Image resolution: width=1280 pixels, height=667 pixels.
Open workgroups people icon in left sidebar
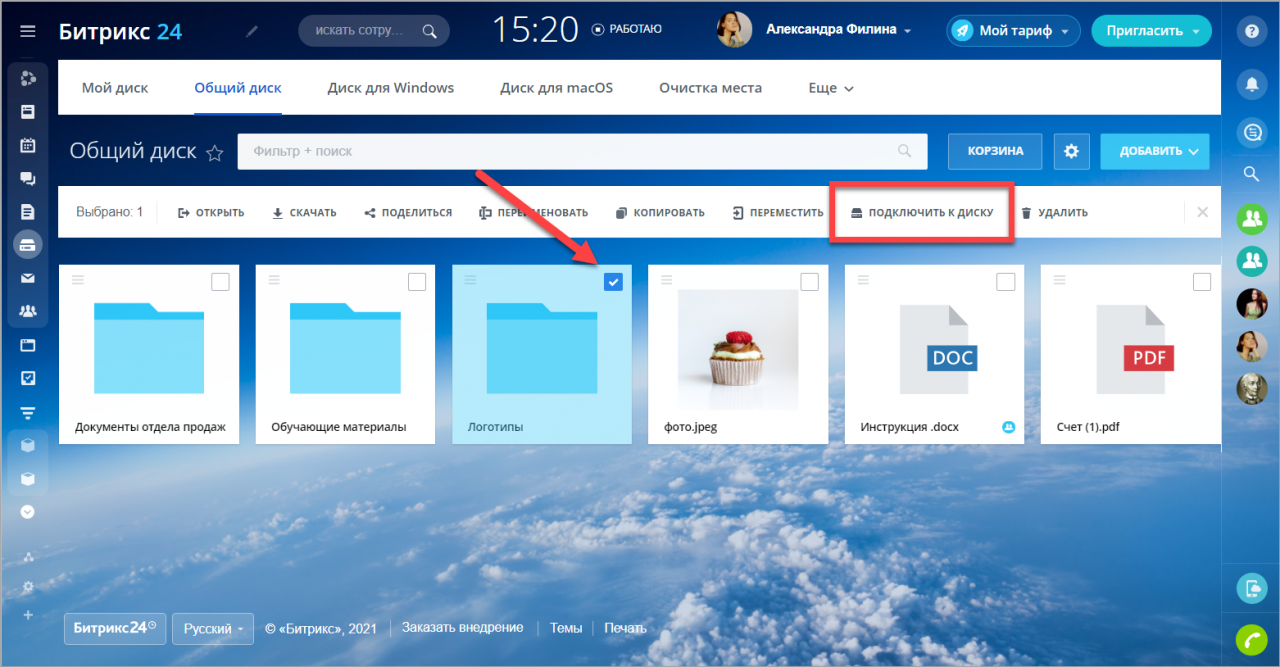pyautogui.click(x=28, y=312)
